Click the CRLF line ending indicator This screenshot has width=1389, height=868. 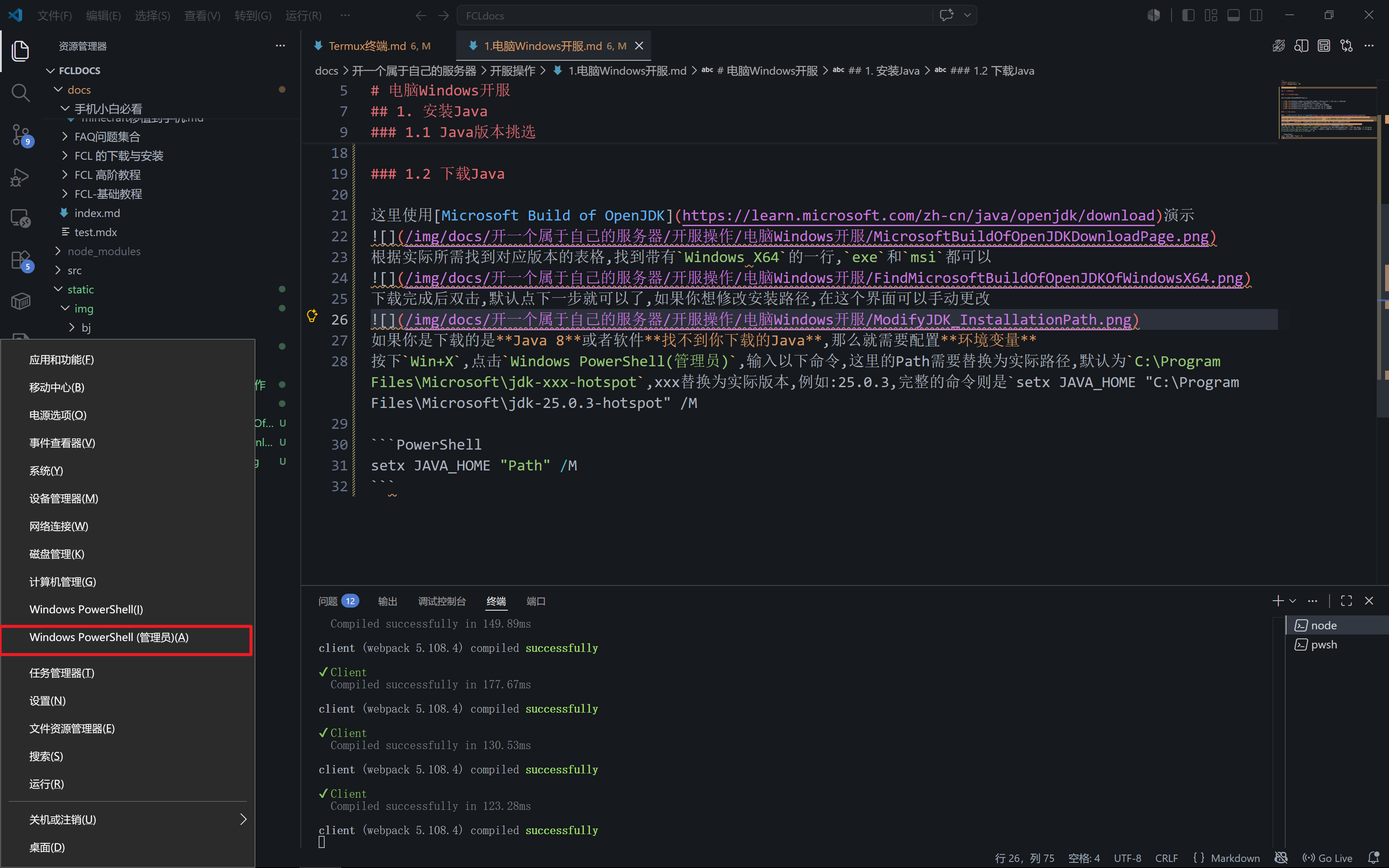[1166, 858]
